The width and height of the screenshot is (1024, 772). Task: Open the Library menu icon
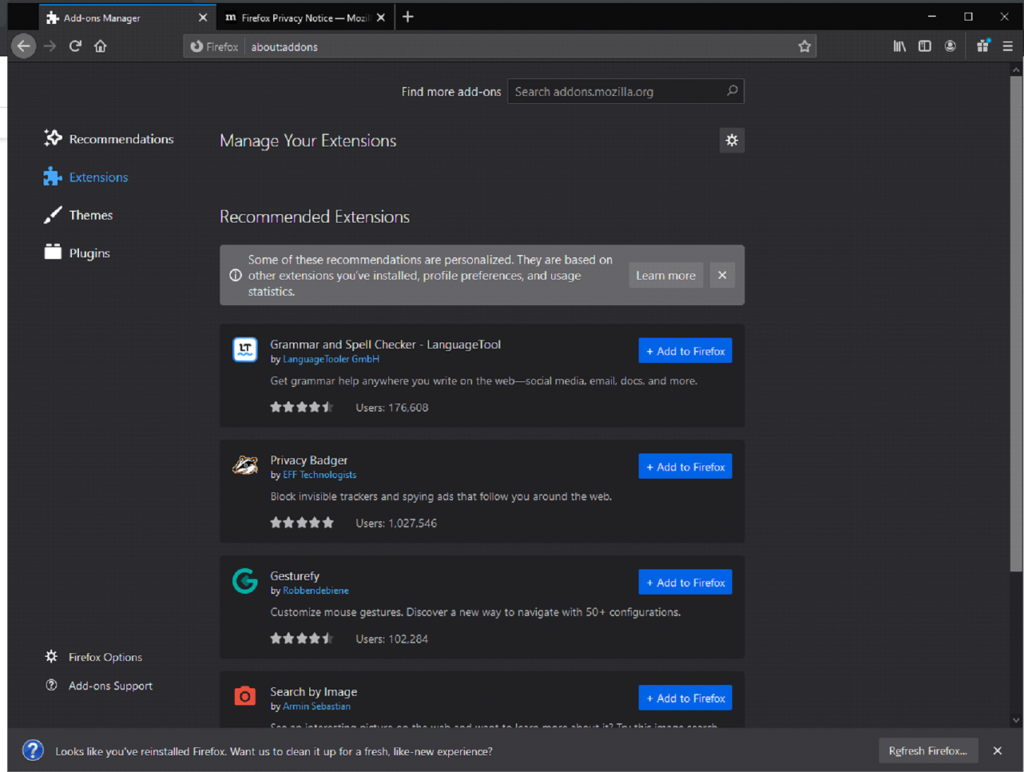[x=899, y=46]
